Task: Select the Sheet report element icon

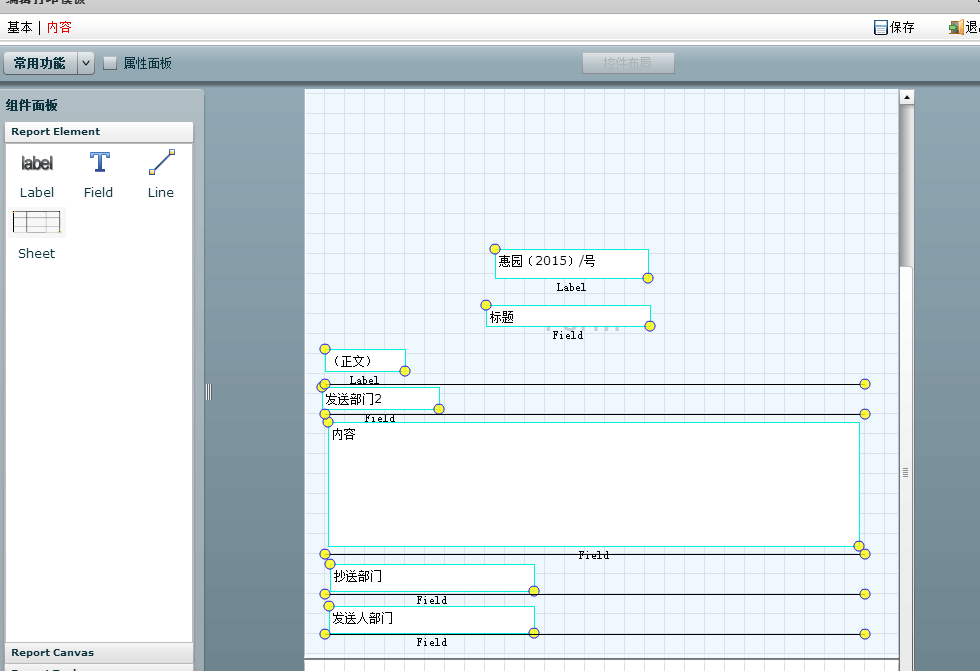Action: point(36,222)
